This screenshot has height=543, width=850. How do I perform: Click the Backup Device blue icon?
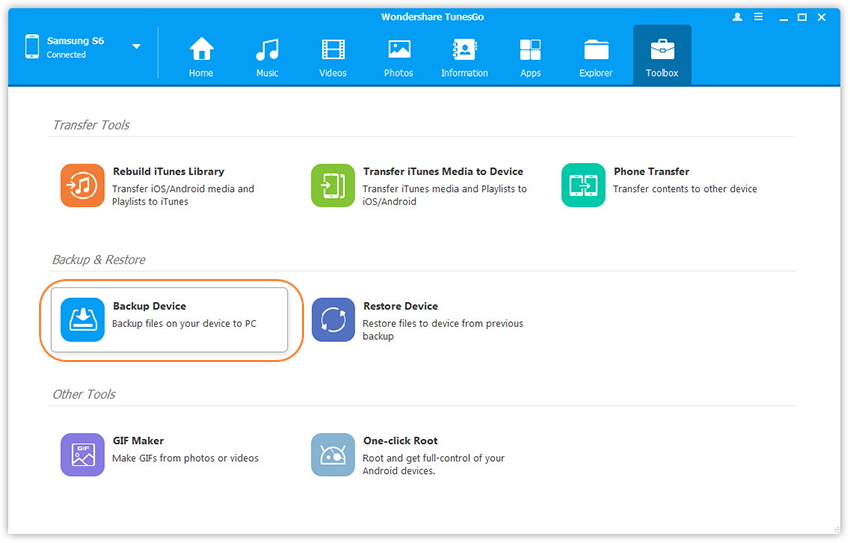pyautogui.click(x=82, y=320)
